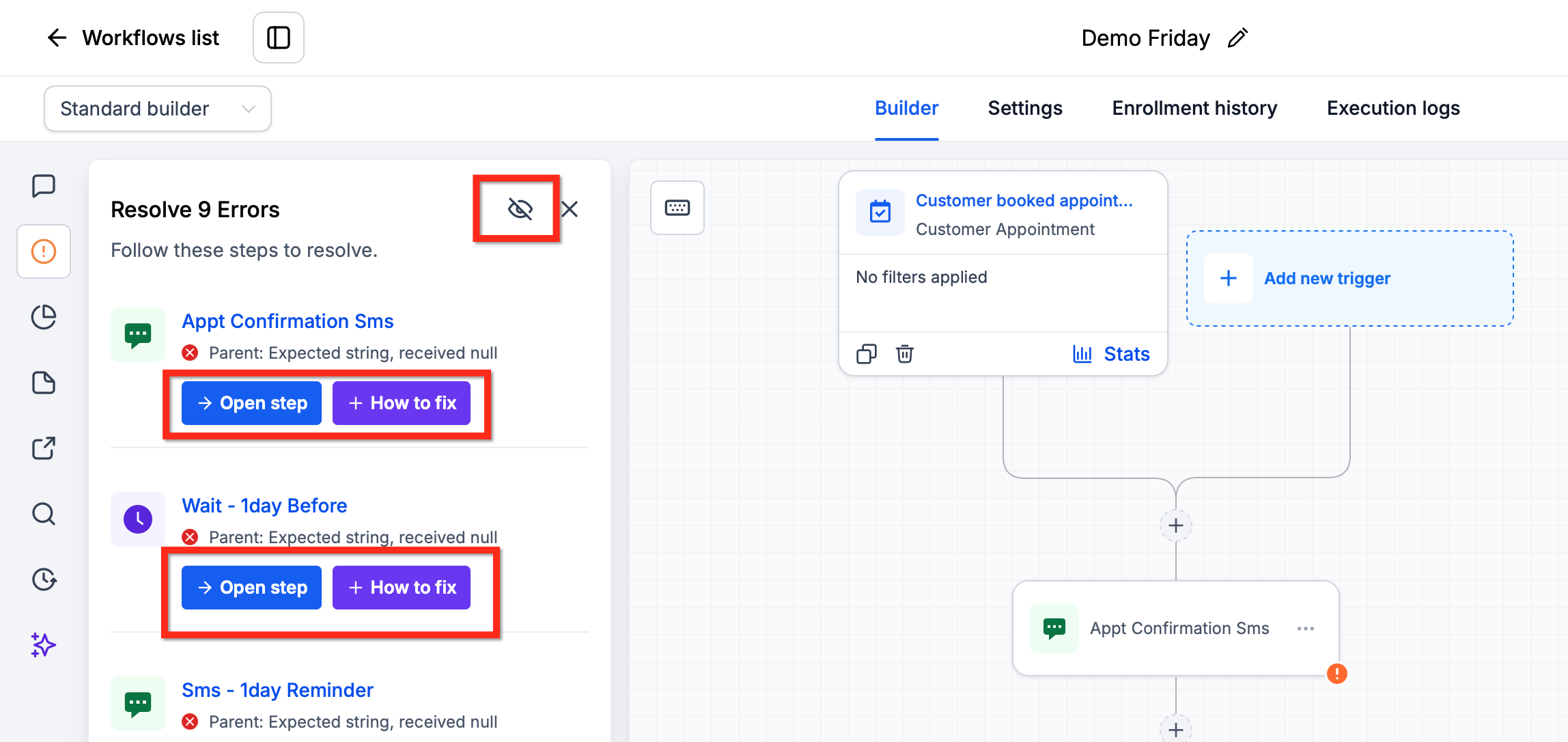The width and height of the screenshot is (1568, 742).
Task: Click the export share sidebar icon
Action: click(x=44, y=448)
